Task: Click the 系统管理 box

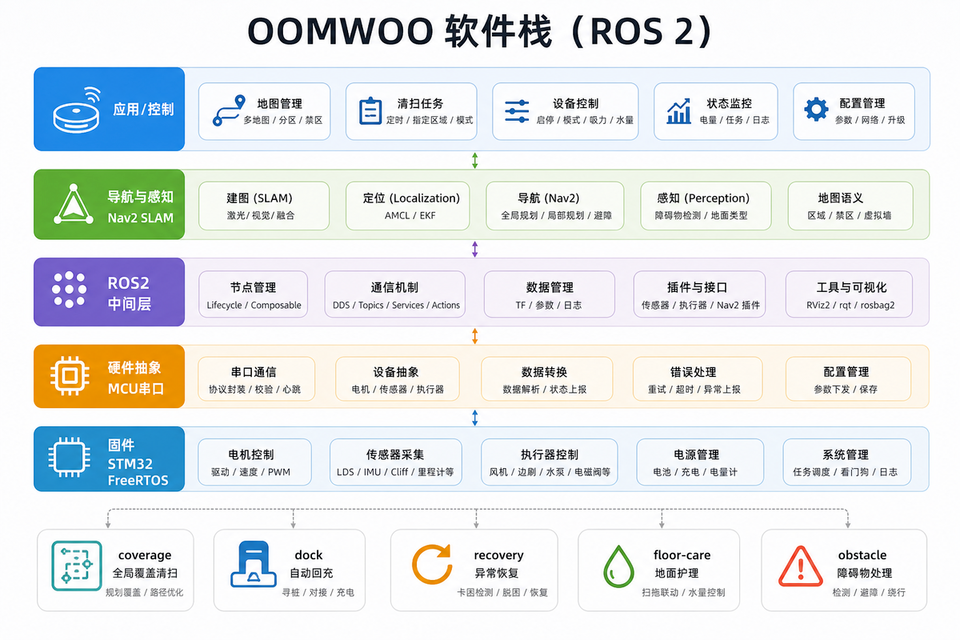Action: (847, 462)
